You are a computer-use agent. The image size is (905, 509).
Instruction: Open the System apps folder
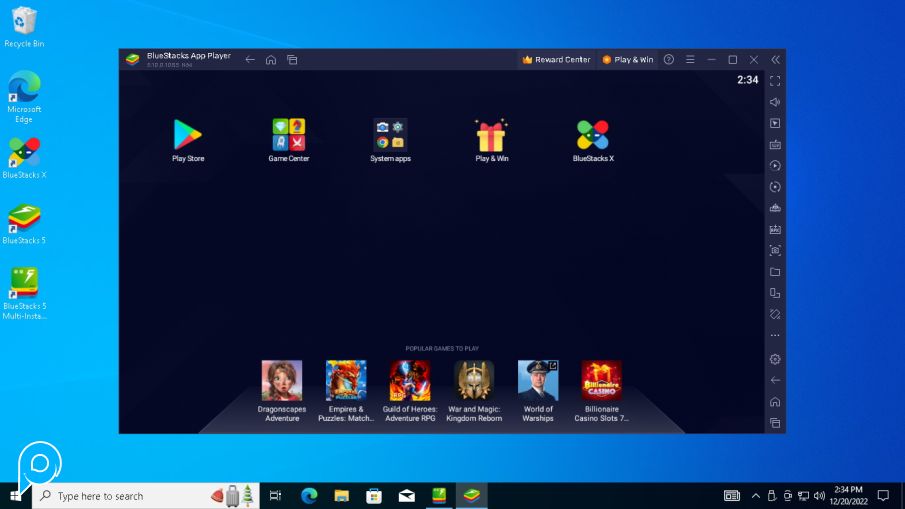[390, 140]
